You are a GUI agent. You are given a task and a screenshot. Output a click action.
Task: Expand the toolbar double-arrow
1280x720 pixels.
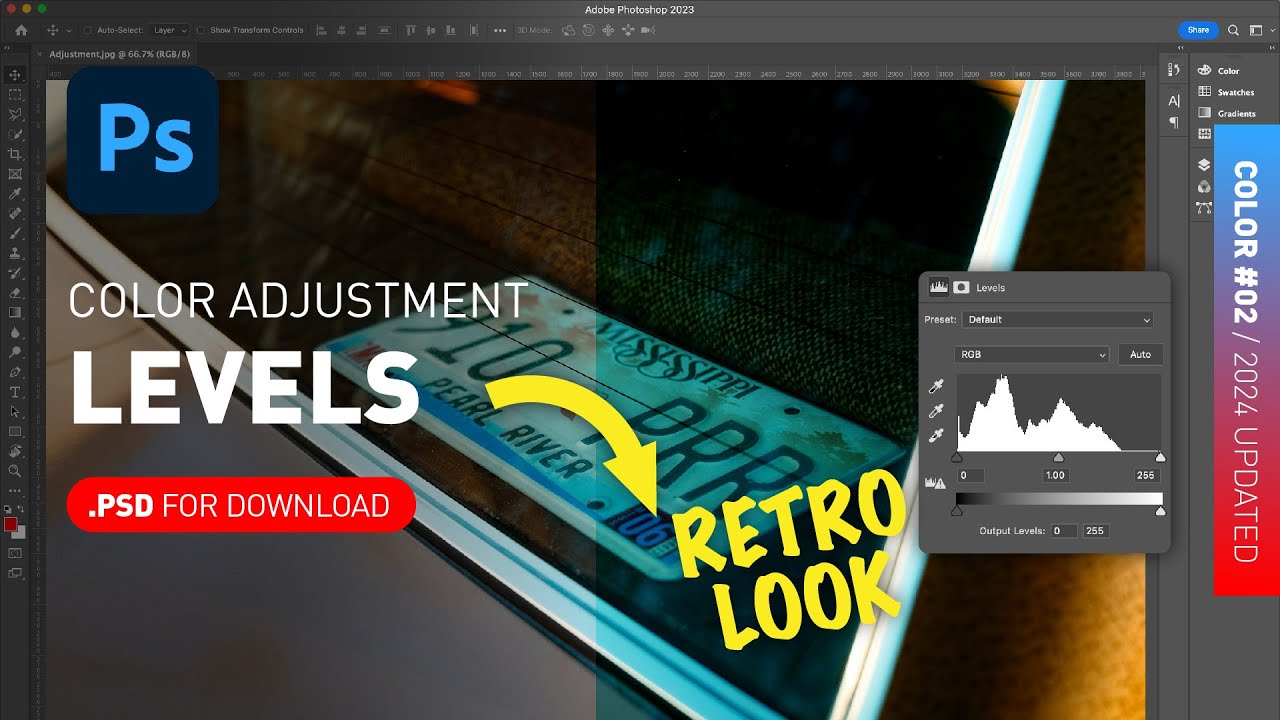tap(7, 47)
